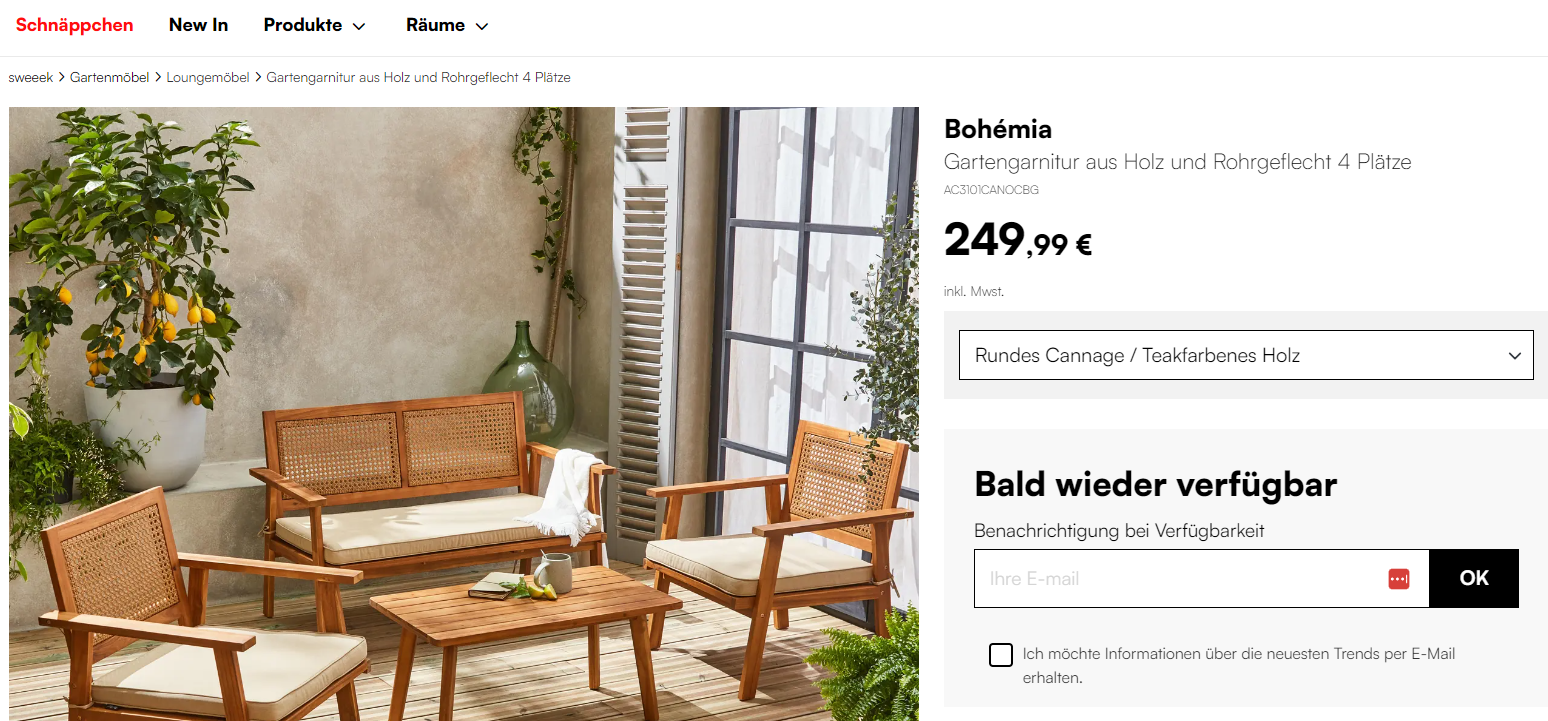
Task: Expand the Produkte menu
Action: click(x=314, y=26)
